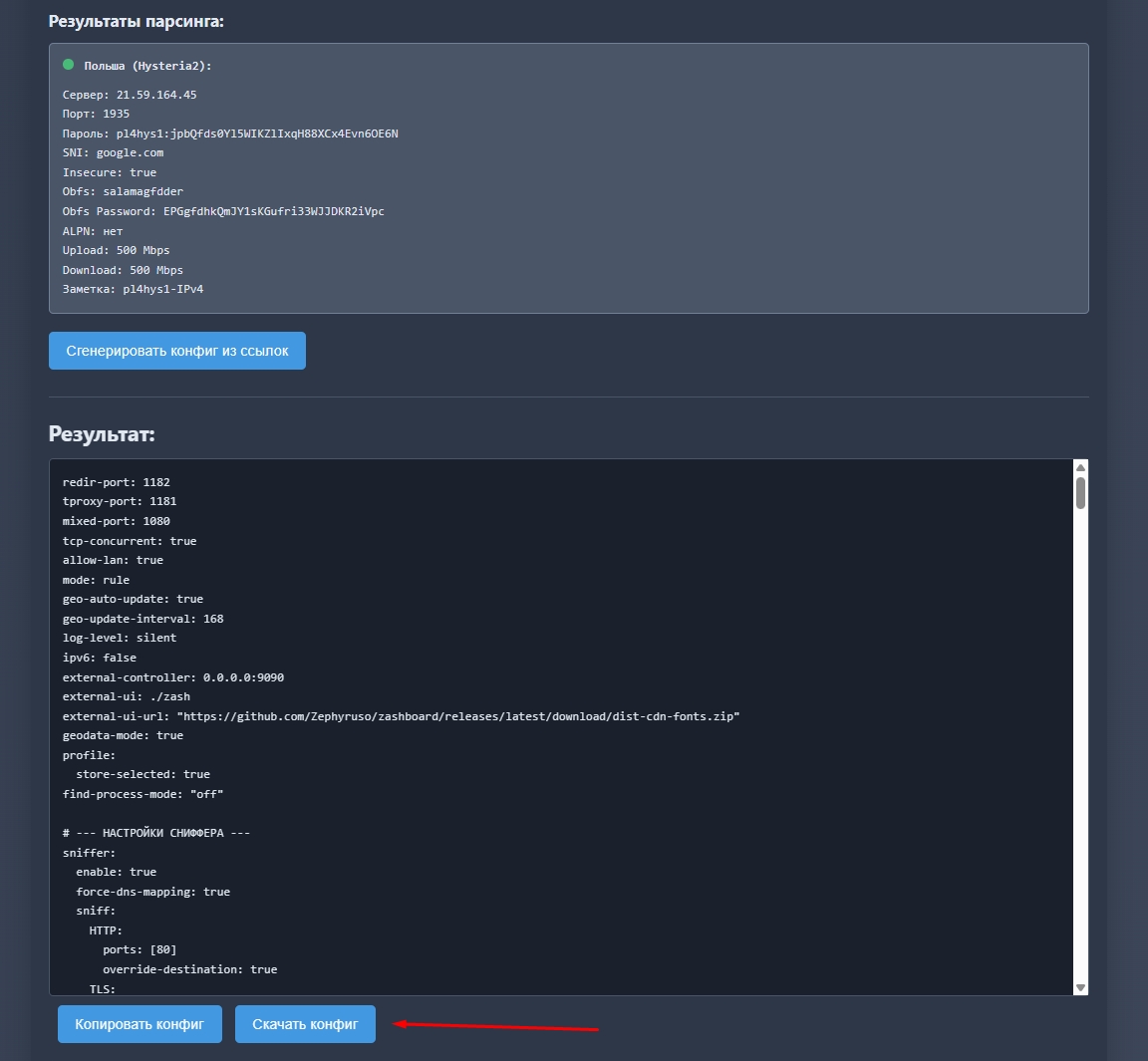The image size is (1148, 1061).
Task: Click the Польша (Hysteria2) server title
Action: click(147, 66)
